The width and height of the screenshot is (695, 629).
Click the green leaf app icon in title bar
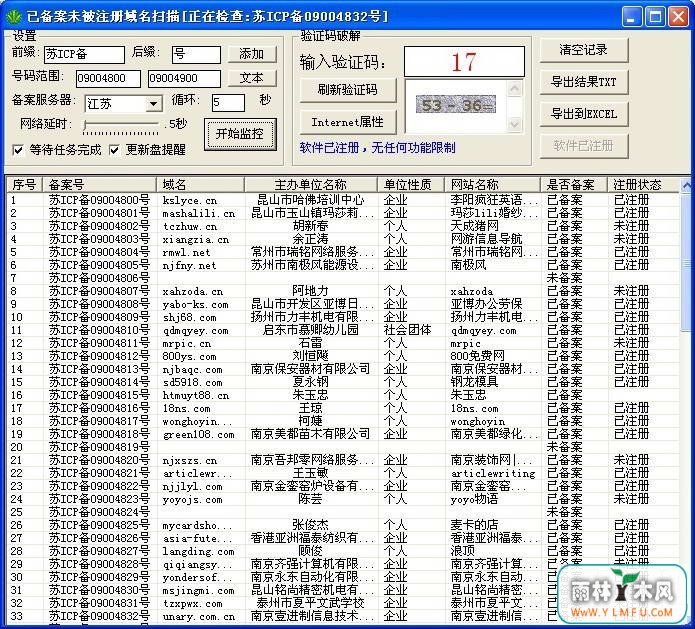point(14,17)
